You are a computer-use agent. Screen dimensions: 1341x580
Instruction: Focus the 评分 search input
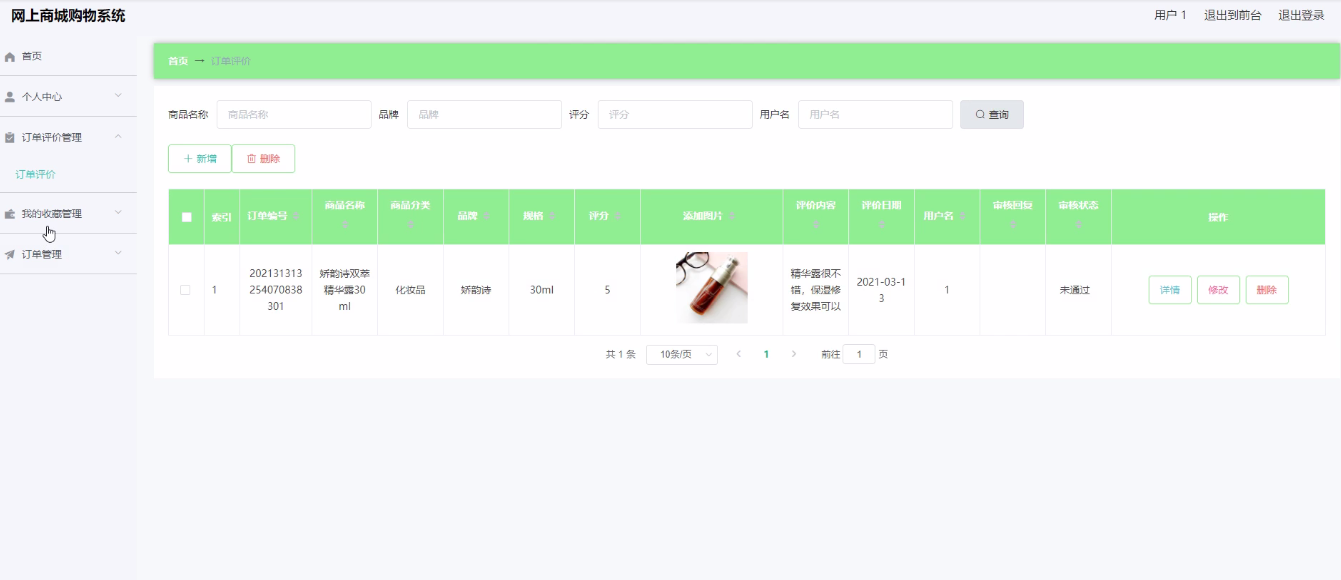pyautogui.click(x=675, y=115)
